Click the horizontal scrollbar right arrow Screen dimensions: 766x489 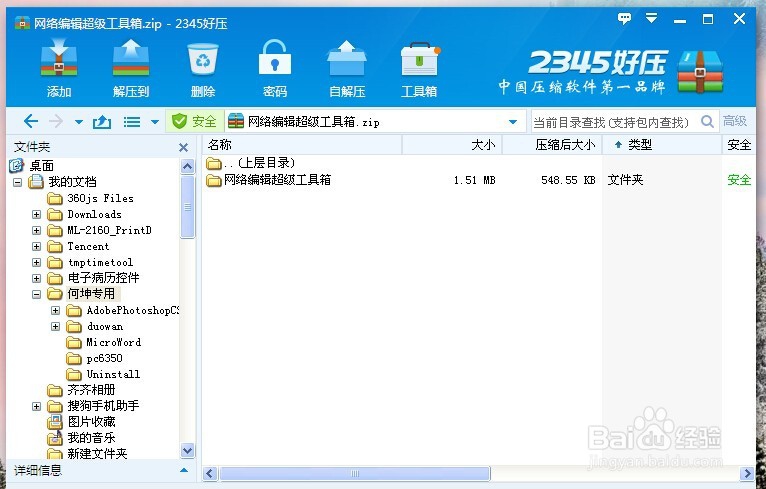[747, 473]
